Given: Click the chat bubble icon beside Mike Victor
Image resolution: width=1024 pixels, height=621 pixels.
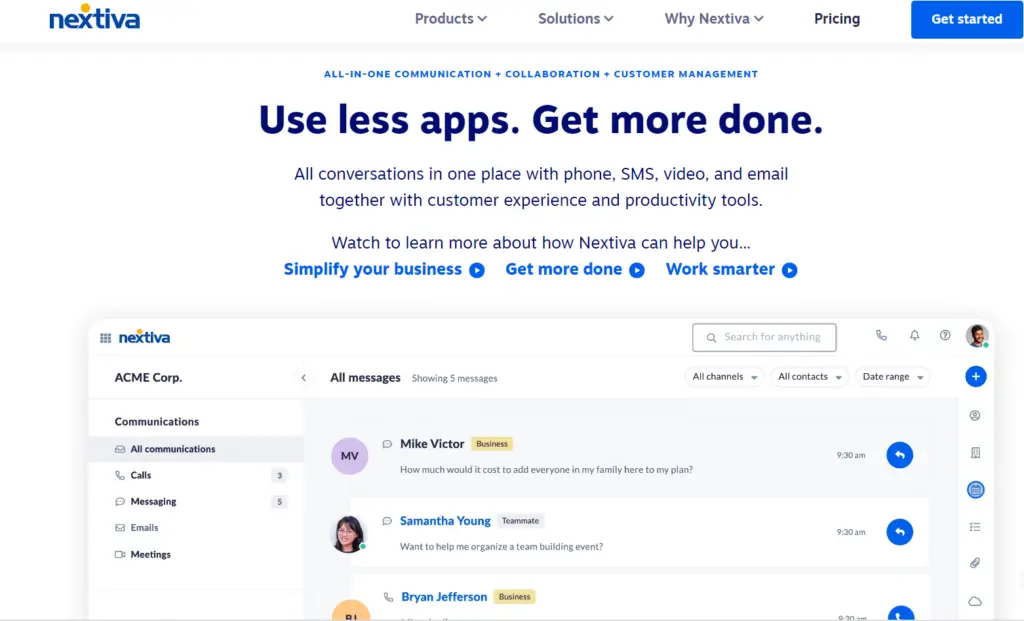Looking at the screenshot, I should coord(387,444).
